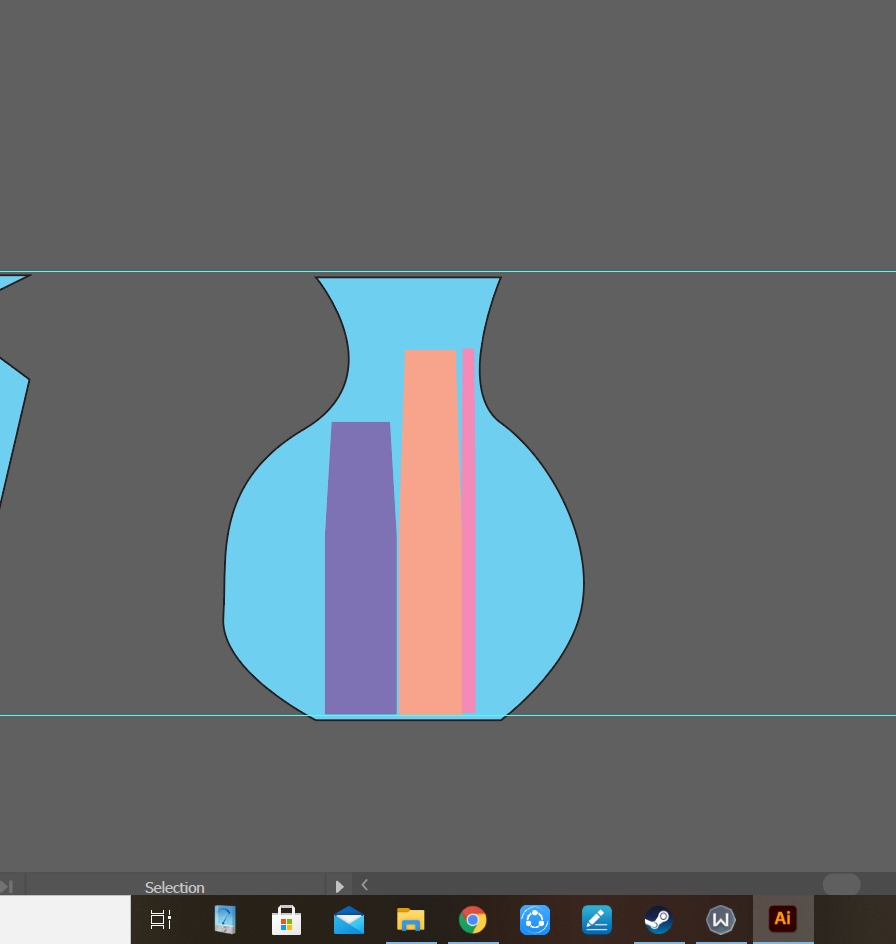Viewport: 896px width, 944px height.
Task: Open the hexagonal W app icon
Action: (721, 920)
